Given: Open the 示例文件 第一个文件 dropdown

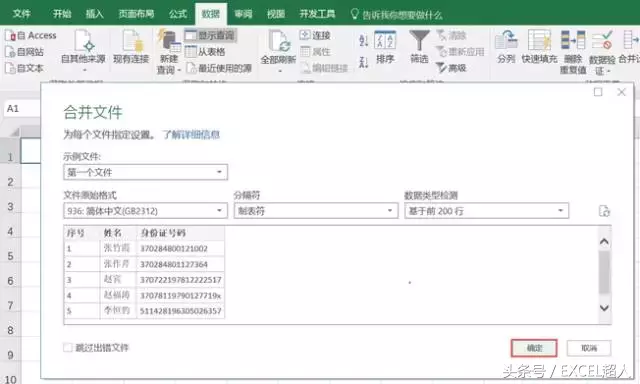Looking at the screenshot, I should (146, 172).
